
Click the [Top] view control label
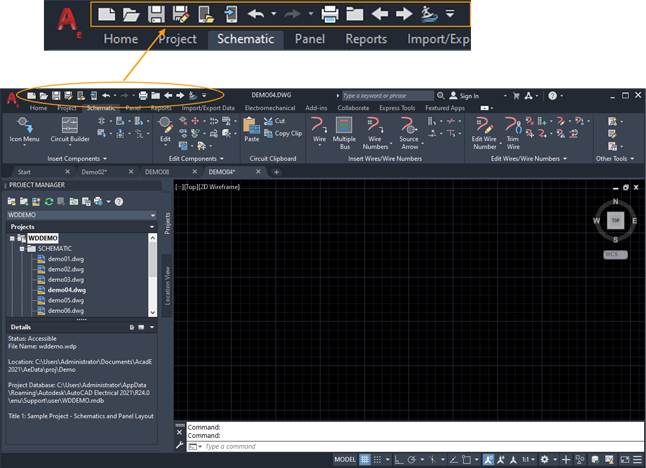(190, 187)
